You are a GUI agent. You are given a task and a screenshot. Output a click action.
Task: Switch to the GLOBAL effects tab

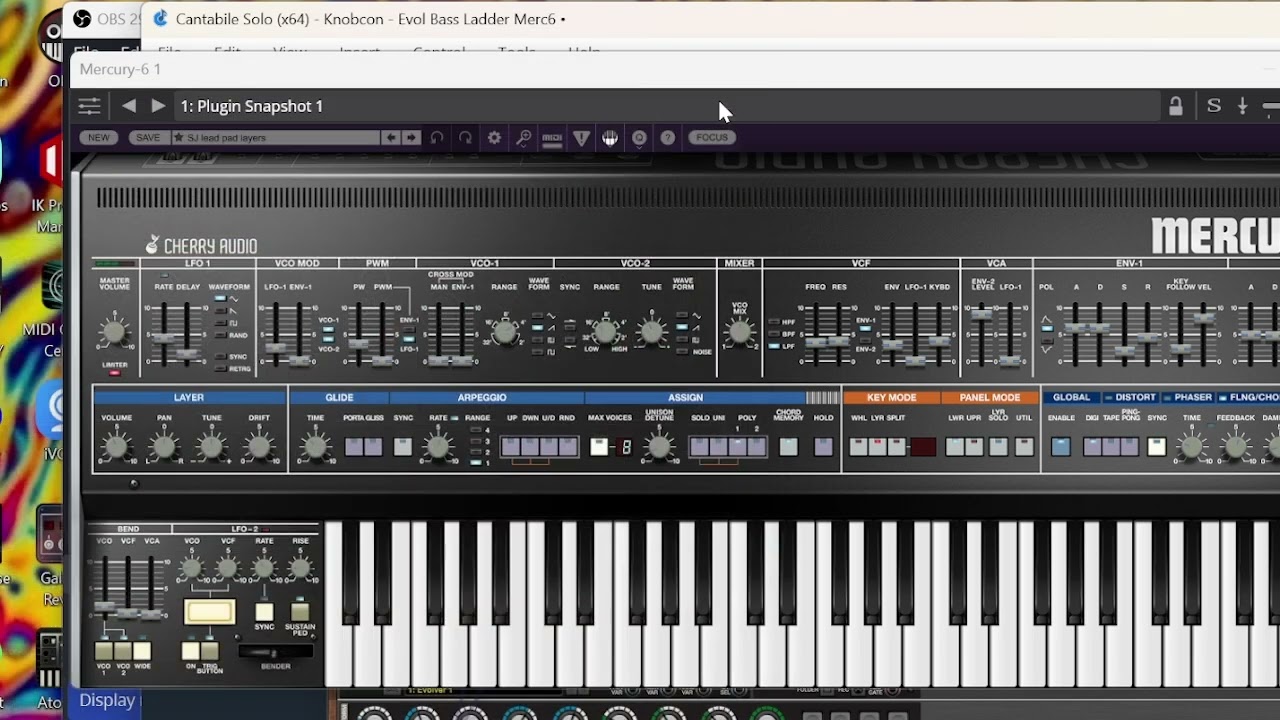[x=1071, y=398]
